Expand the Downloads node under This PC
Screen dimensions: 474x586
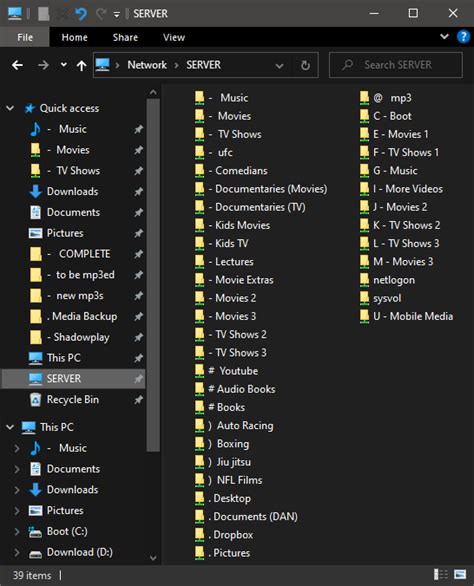tap(17, 490)
